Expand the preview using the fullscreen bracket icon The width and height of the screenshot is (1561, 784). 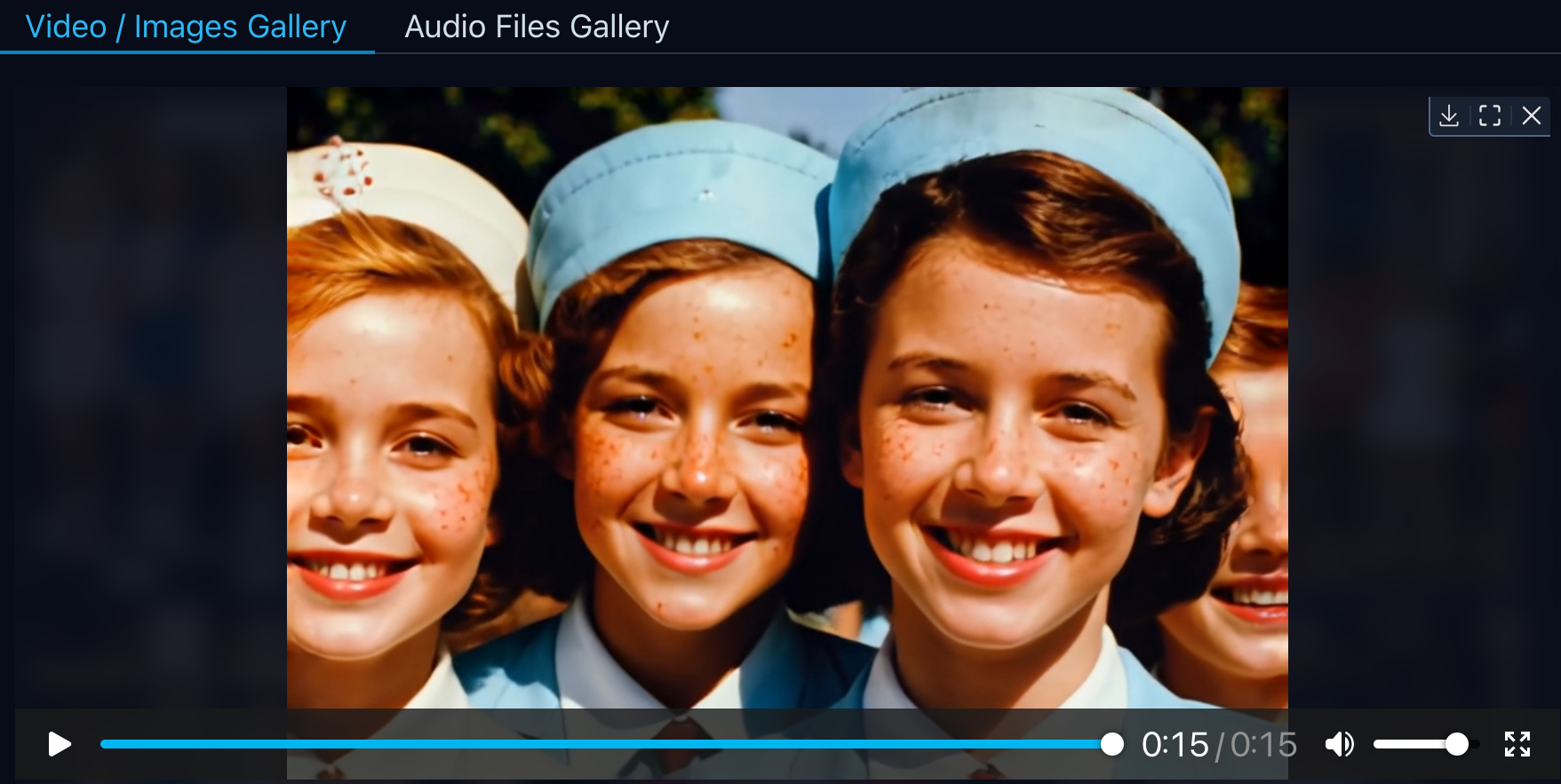[x=1490, y=115]
